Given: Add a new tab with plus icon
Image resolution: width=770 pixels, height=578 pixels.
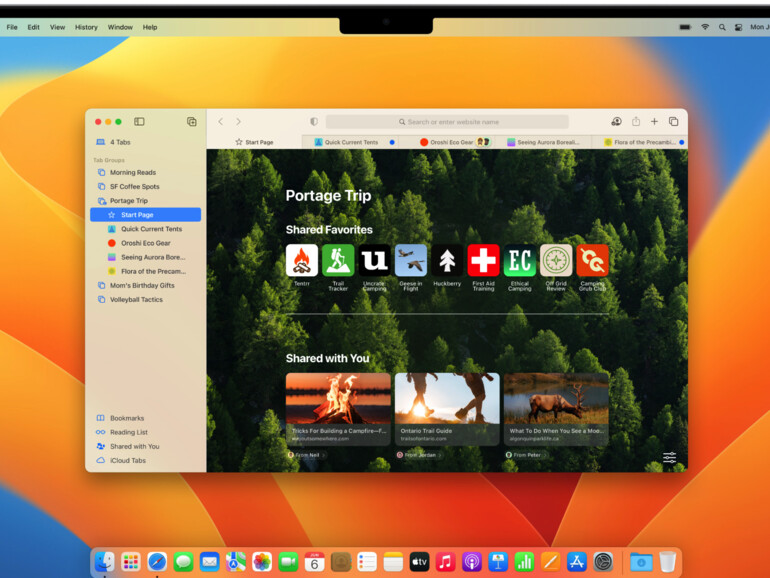Looking at the screenshot, I should (x=654, y=121).
